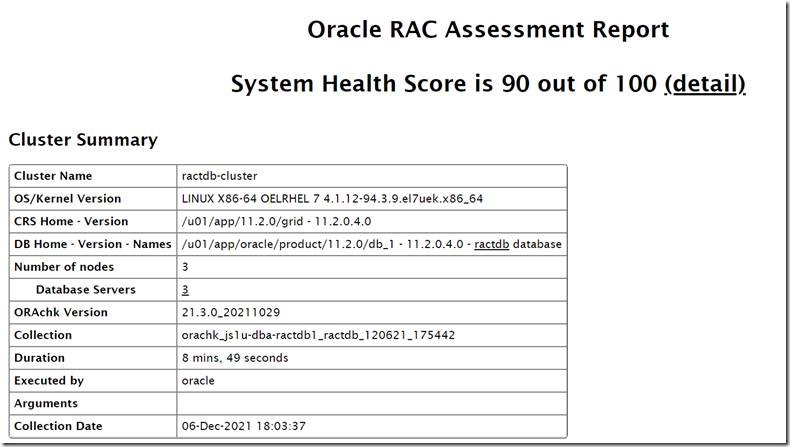Open the (detail) health score link
The image size is (790, 447).
click(x=705, y=84)
